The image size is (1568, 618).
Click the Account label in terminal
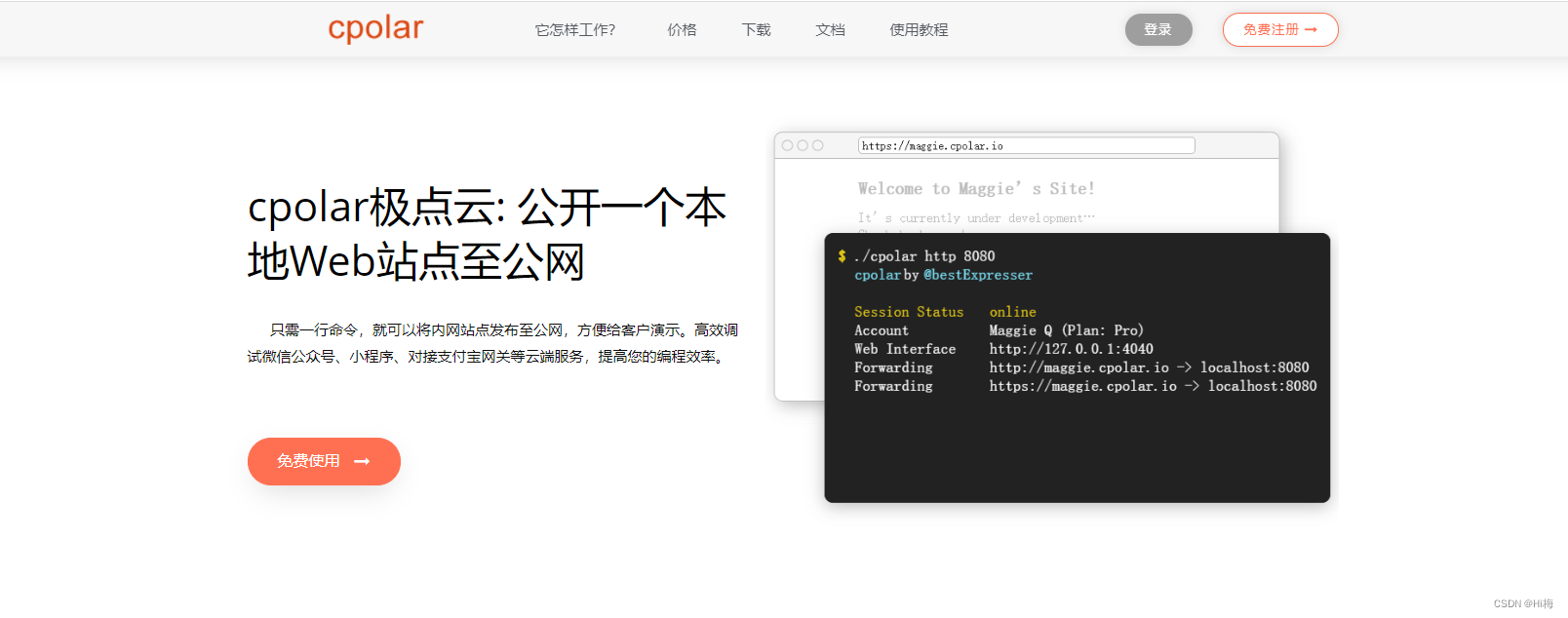coord(882,330)
